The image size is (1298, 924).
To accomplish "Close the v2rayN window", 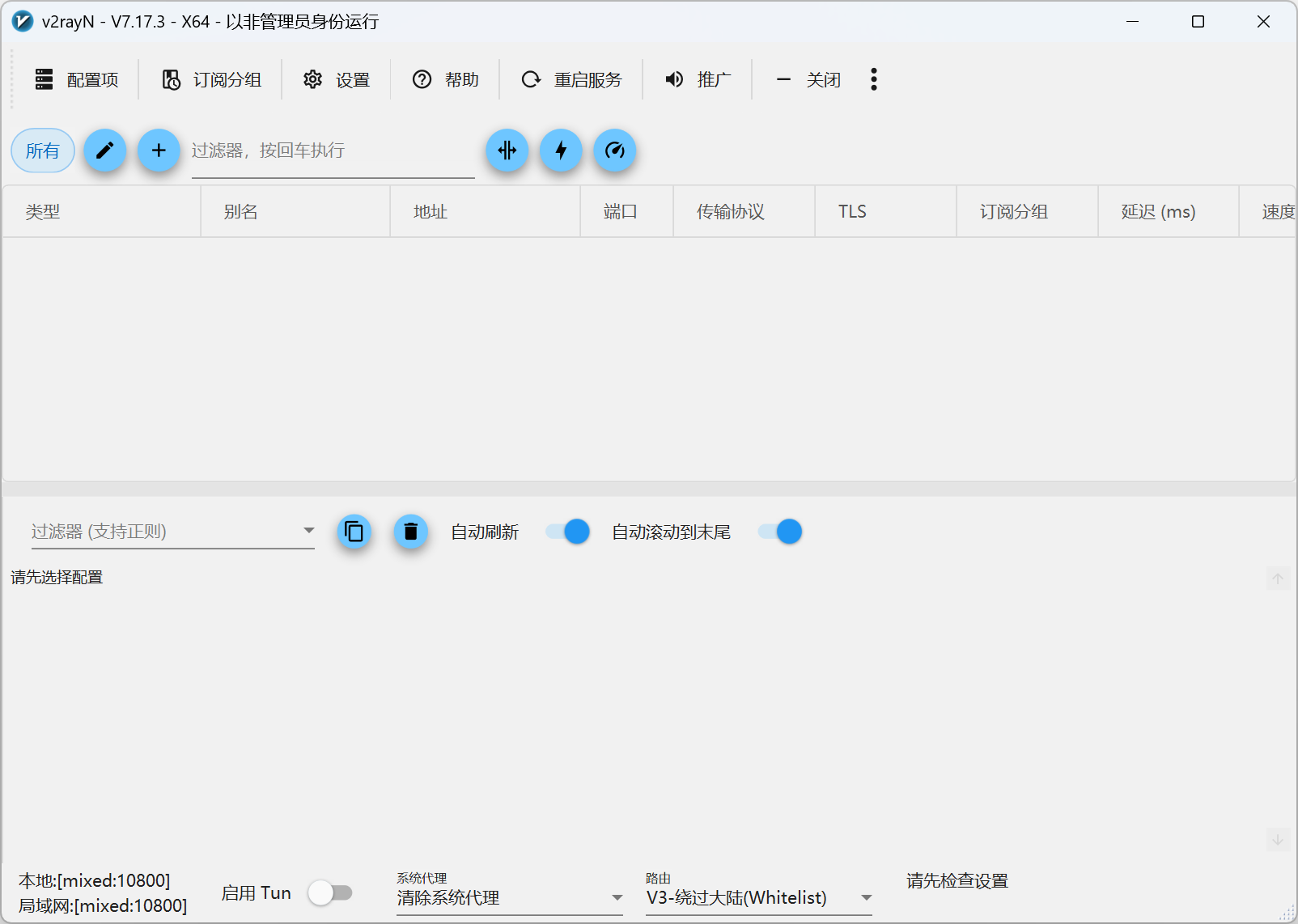I will click(1264, 22).
